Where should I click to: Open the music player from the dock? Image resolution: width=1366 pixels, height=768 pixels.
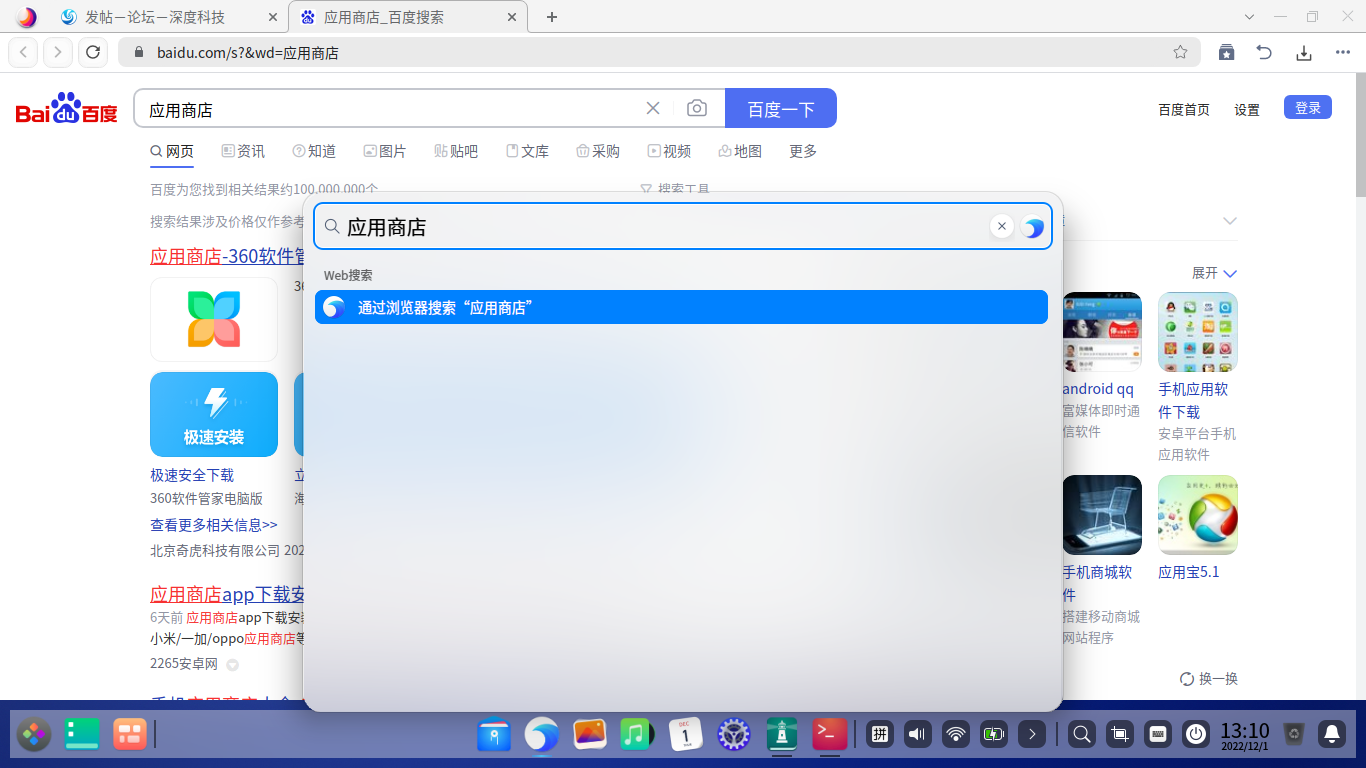click(637, 735)
